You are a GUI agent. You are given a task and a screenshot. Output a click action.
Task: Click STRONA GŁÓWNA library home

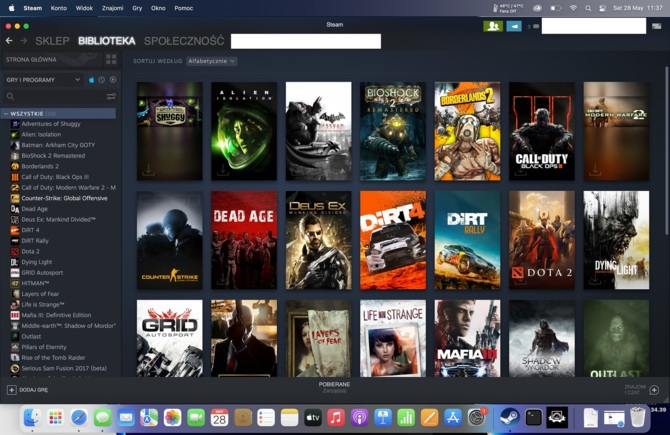pyautogui.click(x=31, y=59)
